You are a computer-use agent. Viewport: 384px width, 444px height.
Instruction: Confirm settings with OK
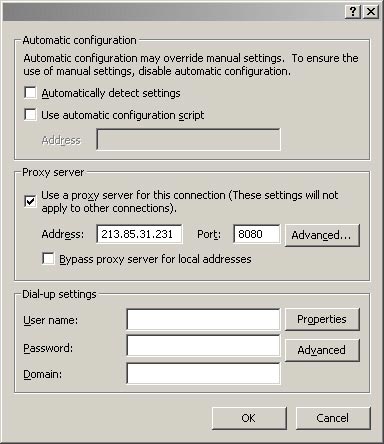pyautogui.click(x=249, y=418)
